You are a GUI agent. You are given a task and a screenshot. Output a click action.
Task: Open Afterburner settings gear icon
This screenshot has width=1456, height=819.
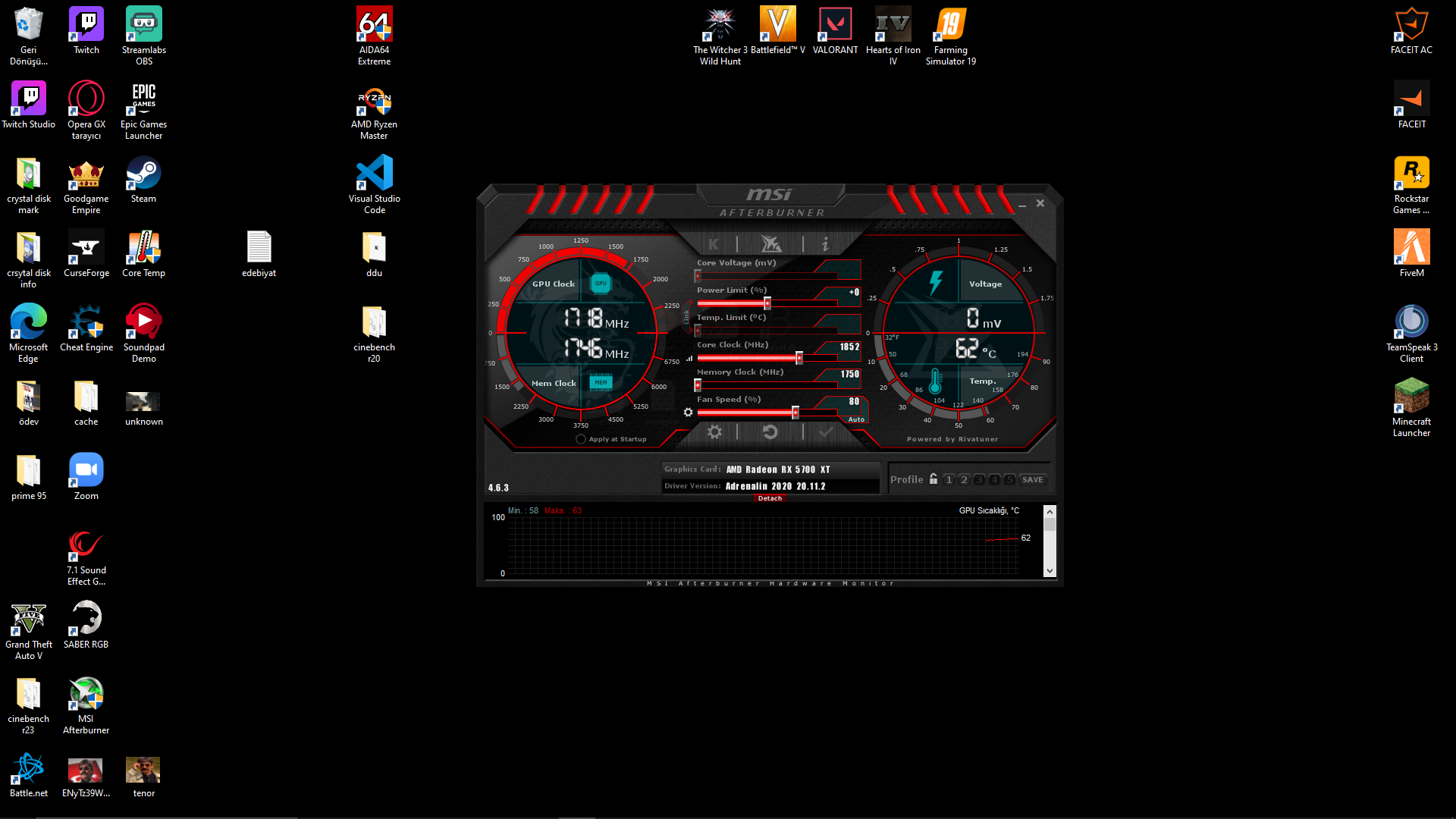714,432
